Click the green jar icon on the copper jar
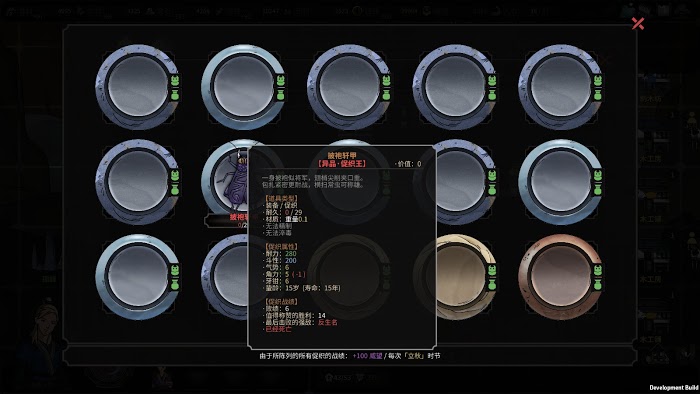The width and height of the screenshot is (700, 394). (598, 284)
